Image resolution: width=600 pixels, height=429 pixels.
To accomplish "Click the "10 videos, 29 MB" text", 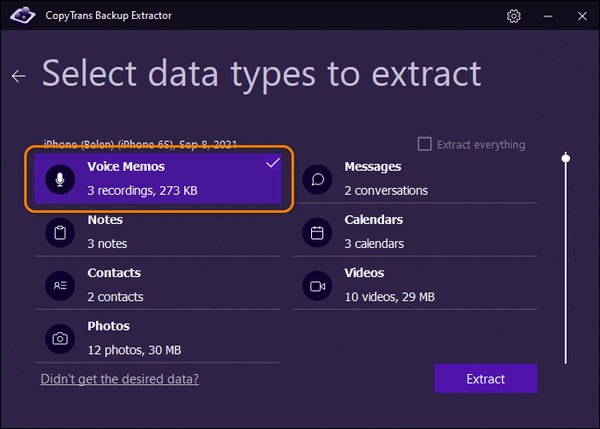I will [x=390, y=297].
